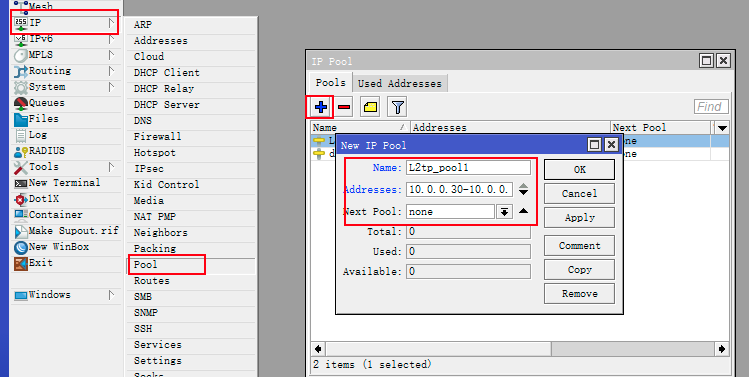Viewport: 749px width, 377px height.
Task: Expand the System submenu arrow
Action: coord(111,86)
